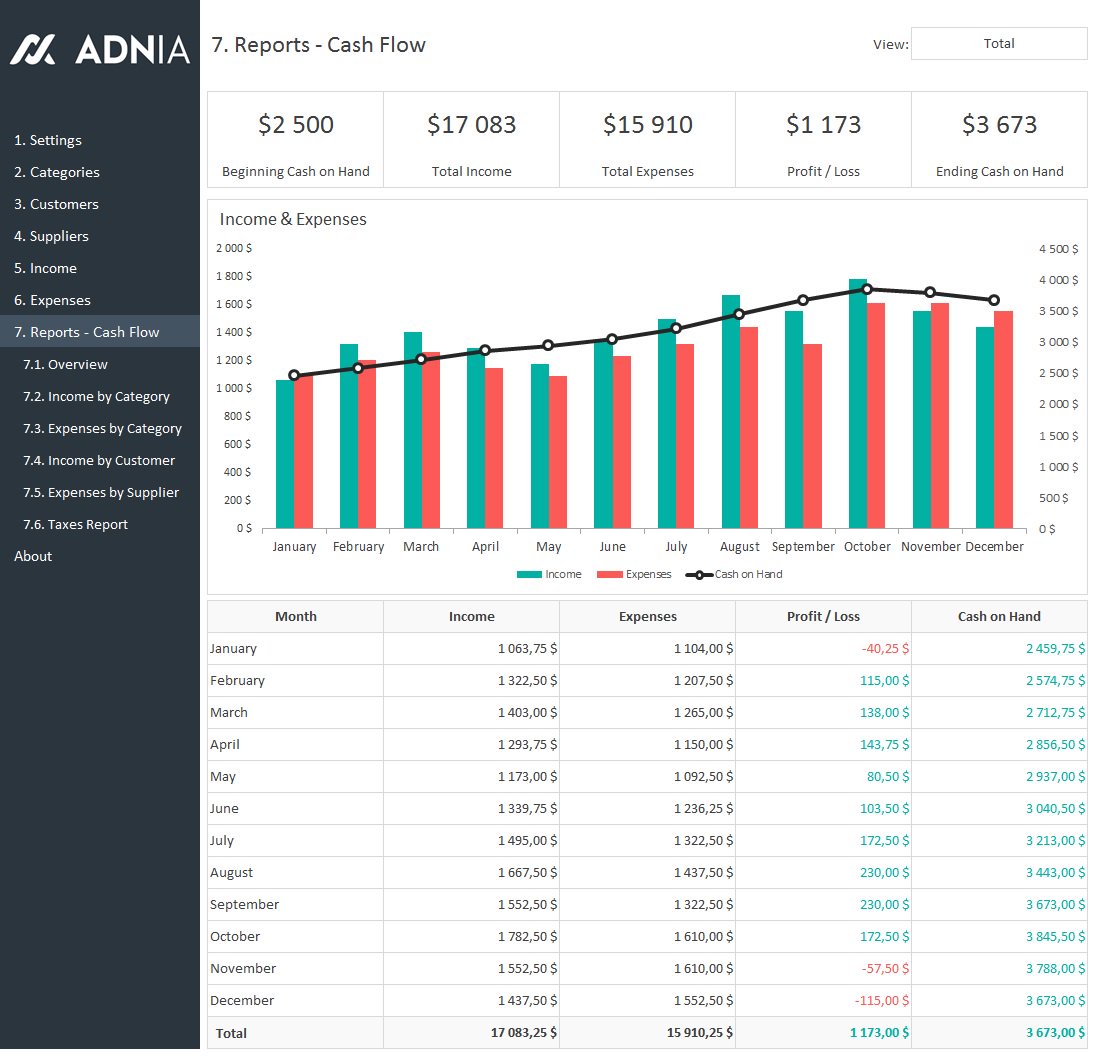This screenshot has width=1099, height=1058.
Task: Navigate to the "1. Settings" page
Action: (47, 140)
